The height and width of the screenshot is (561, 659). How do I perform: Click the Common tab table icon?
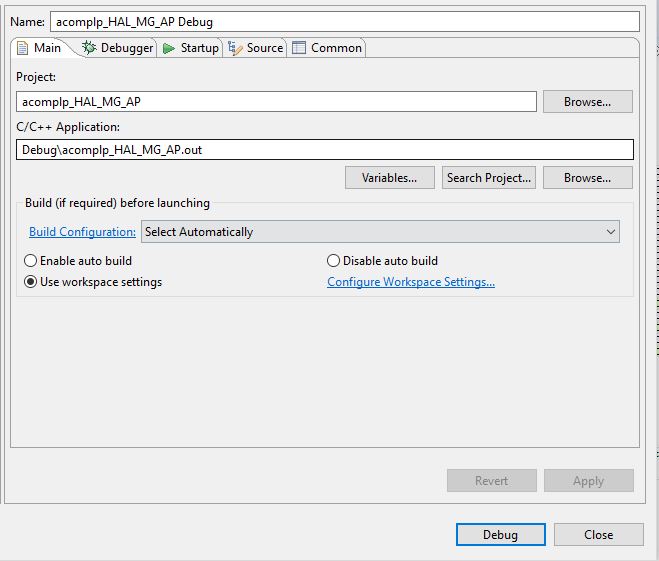point(299,48)
